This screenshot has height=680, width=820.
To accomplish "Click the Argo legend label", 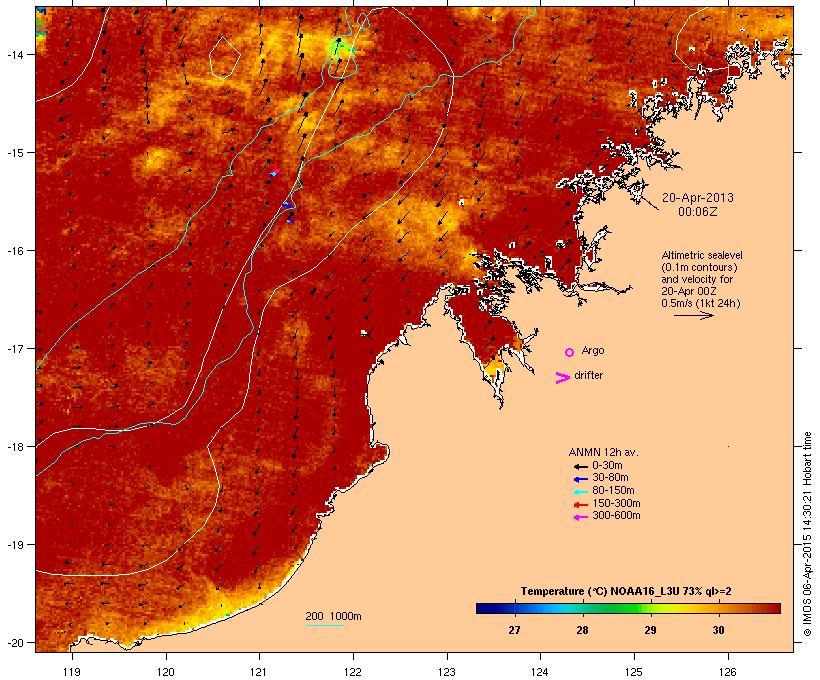I will (593, 350).
